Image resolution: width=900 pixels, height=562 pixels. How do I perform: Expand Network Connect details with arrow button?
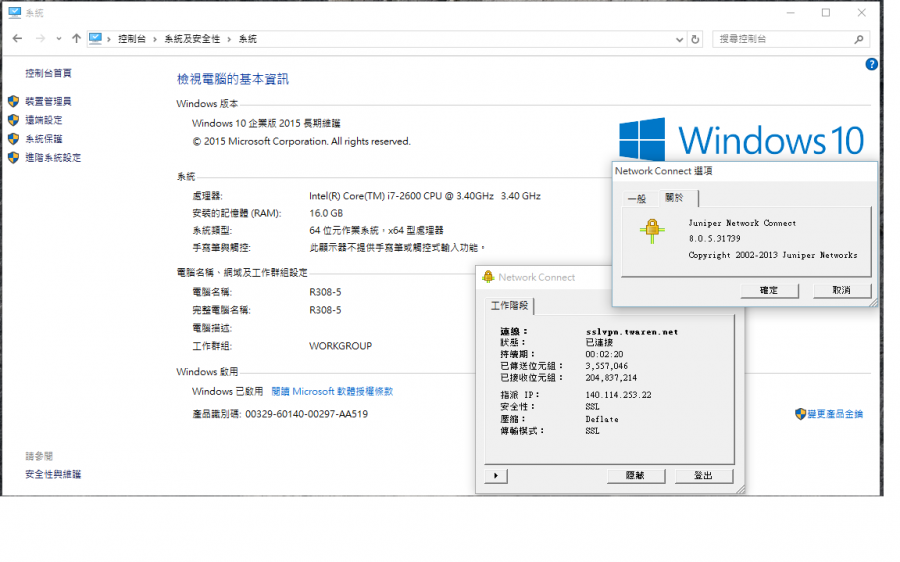(495, 476)
